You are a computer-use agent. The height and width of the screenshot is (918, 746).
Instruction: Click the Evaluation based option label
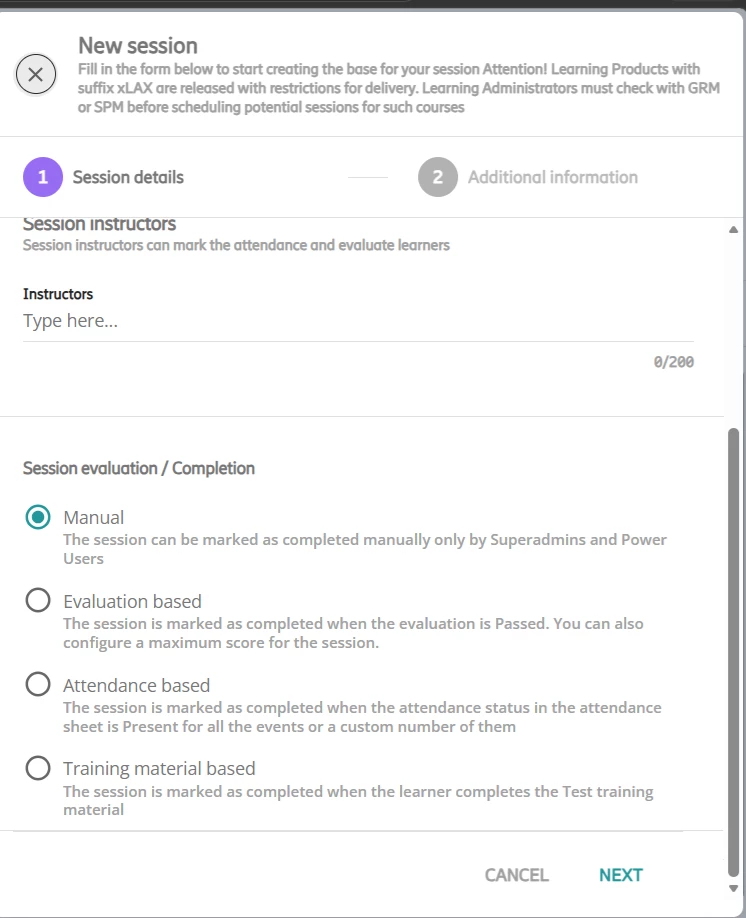[132, 601]
